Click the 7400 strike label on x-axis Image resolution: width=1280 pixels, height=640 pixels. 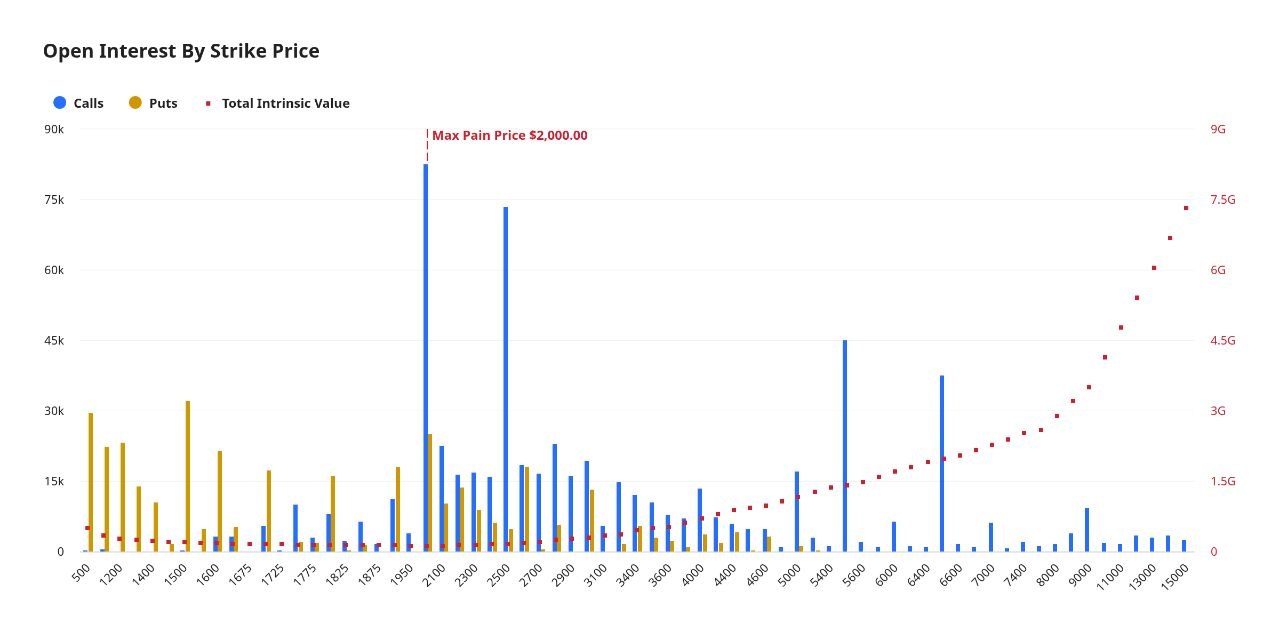click(1016, 574)
